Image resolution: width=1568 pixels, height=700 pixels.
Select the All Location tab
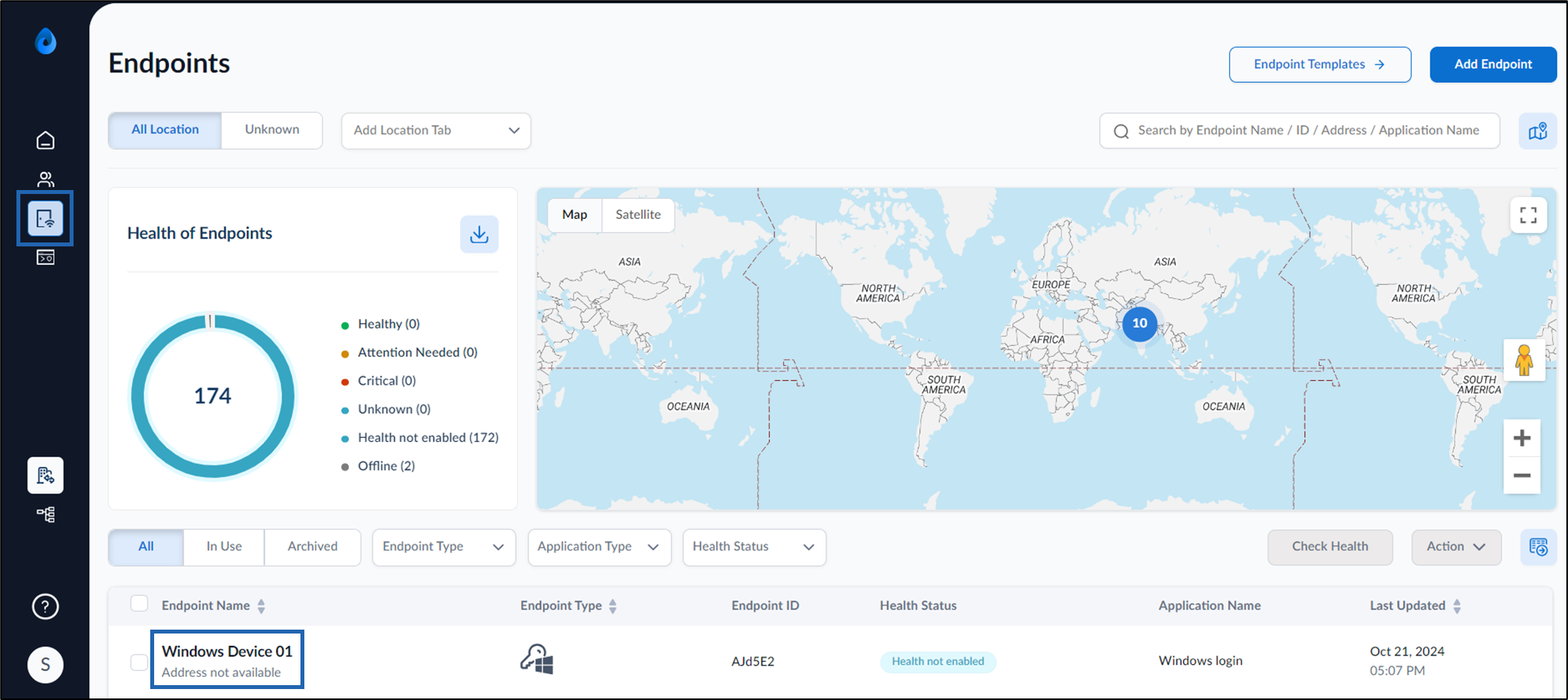(165, 130)
